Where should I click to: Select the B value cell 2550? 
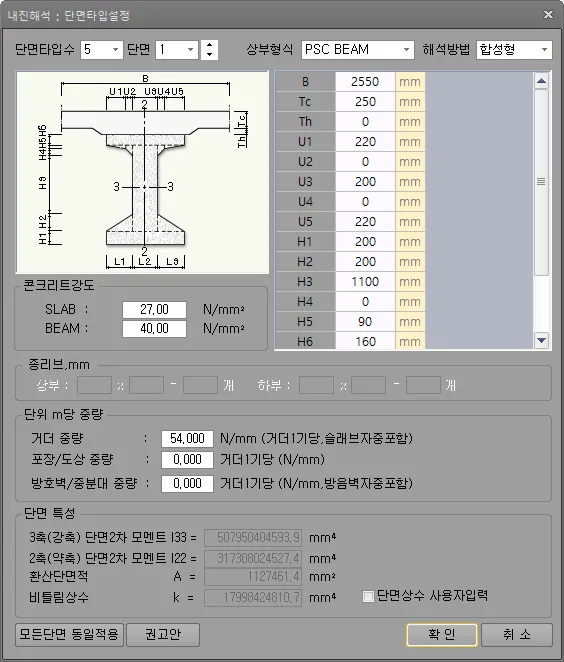tap(365, 81)
